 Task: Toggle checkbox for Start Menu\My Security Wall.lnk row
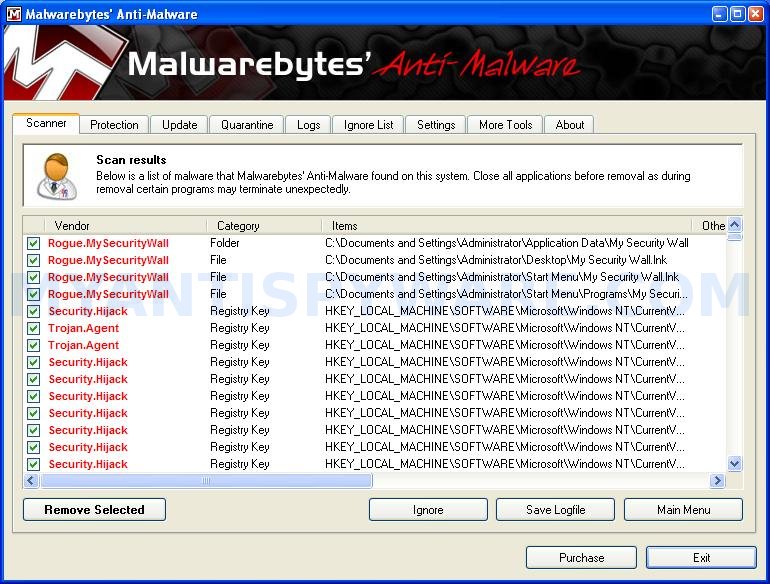pos(33,277)
